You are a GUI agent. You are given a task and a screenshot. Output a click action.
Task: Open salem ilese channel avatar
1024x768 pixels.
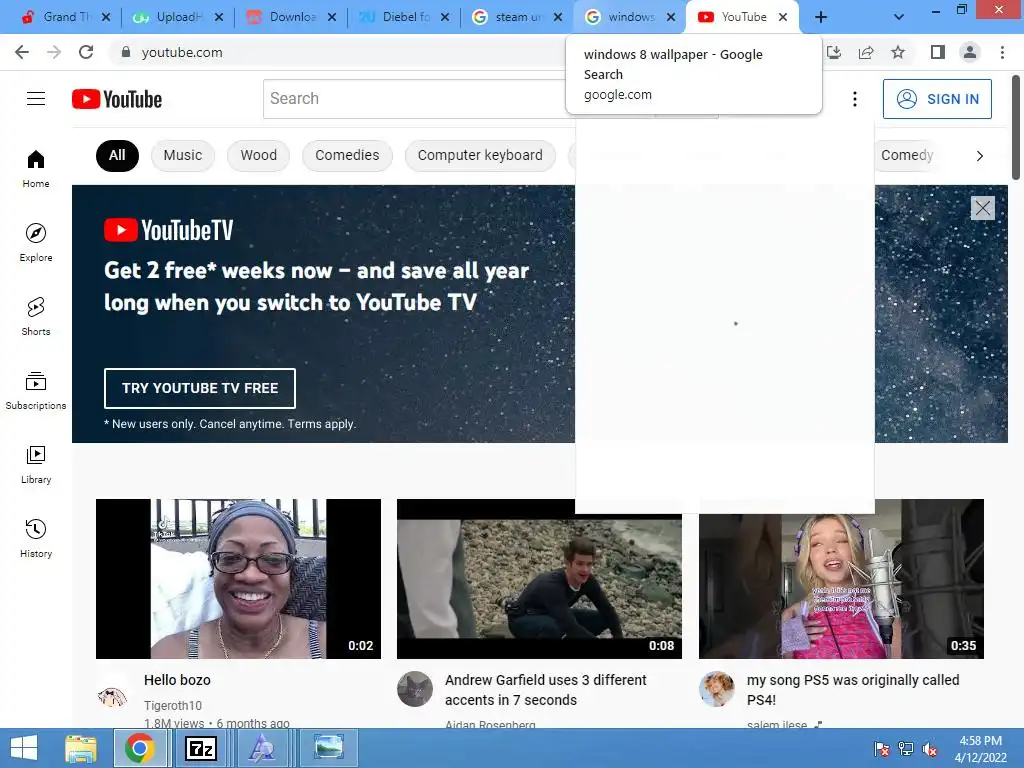click(x=716, y=689)
